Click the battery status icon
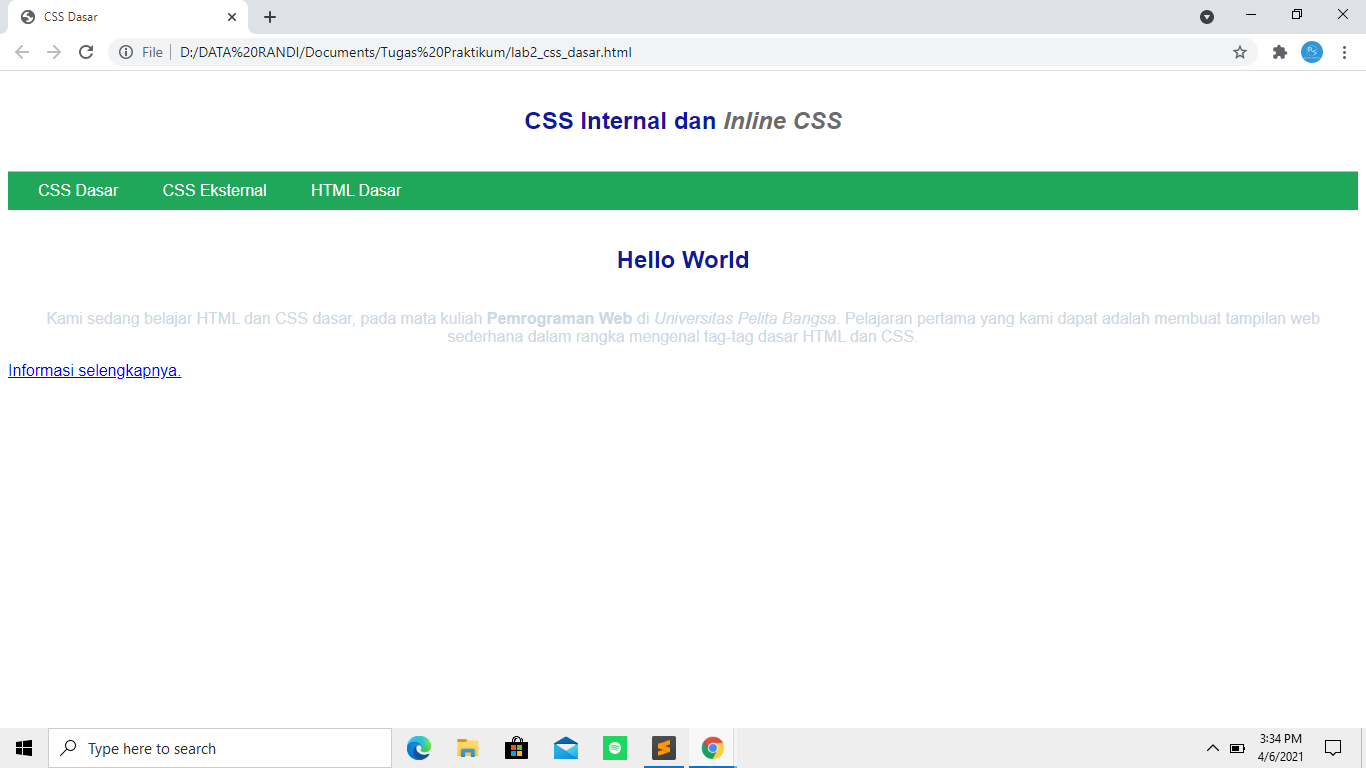The image size is (1366, 768). pos(1236,747)
